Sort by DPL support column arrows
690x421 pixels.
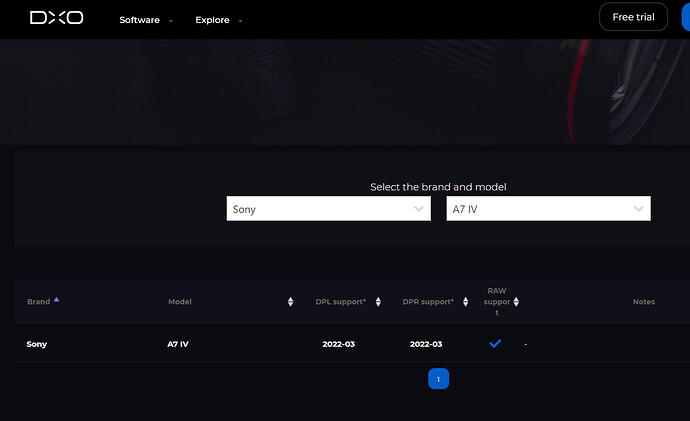(378, 302)
